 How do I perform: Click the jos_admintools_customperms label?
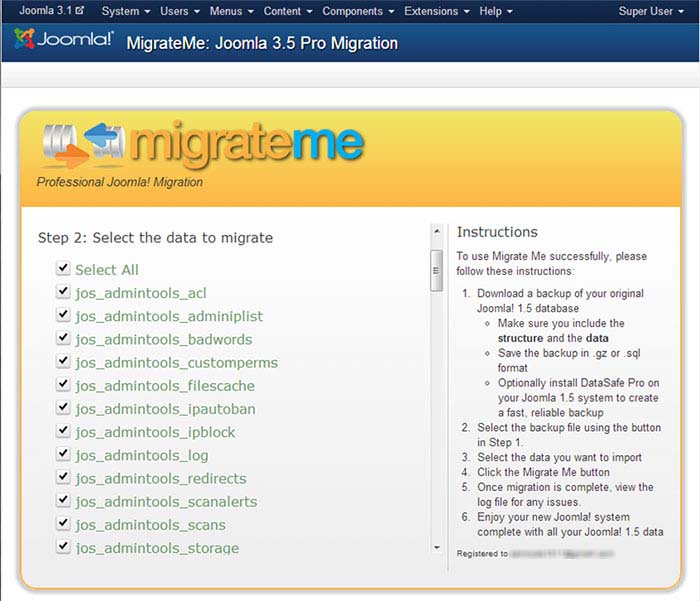[176, 363]
